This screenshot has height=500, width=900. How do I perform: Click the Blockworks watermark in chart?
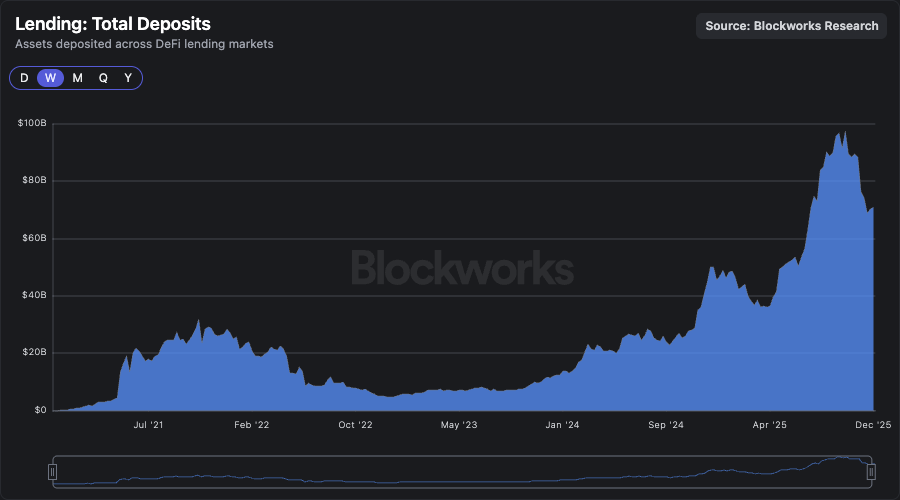pos(462,268)
